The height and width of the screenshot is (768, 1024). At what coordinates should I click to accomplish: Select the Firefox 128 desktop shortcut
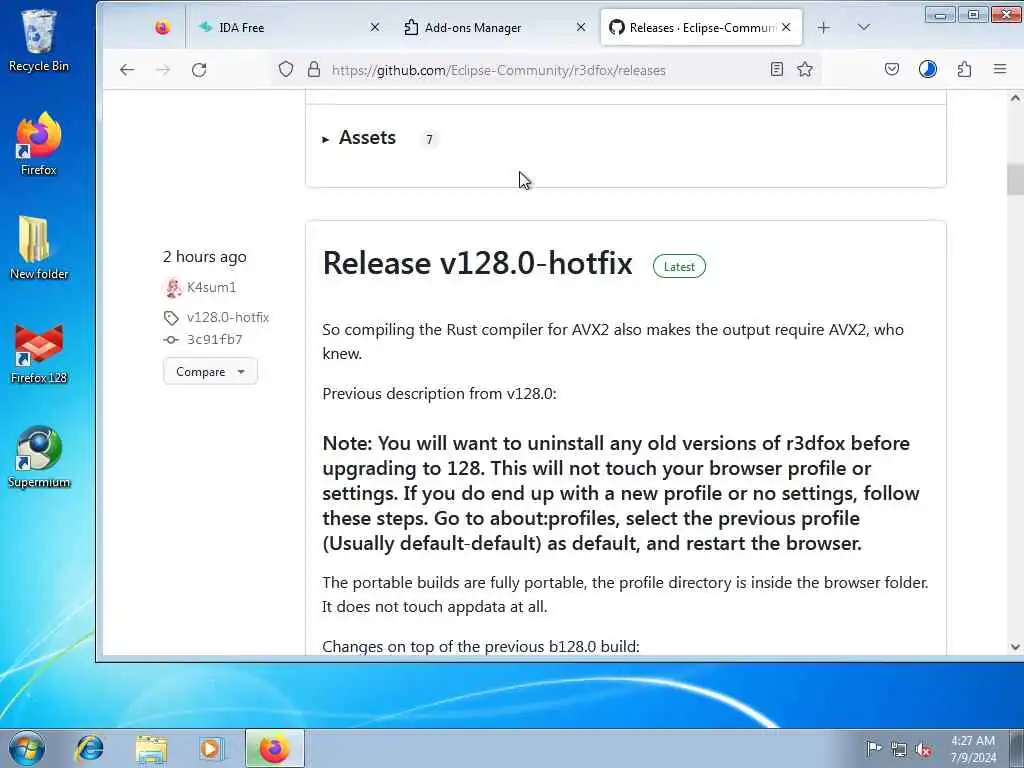tap(39, 353)
